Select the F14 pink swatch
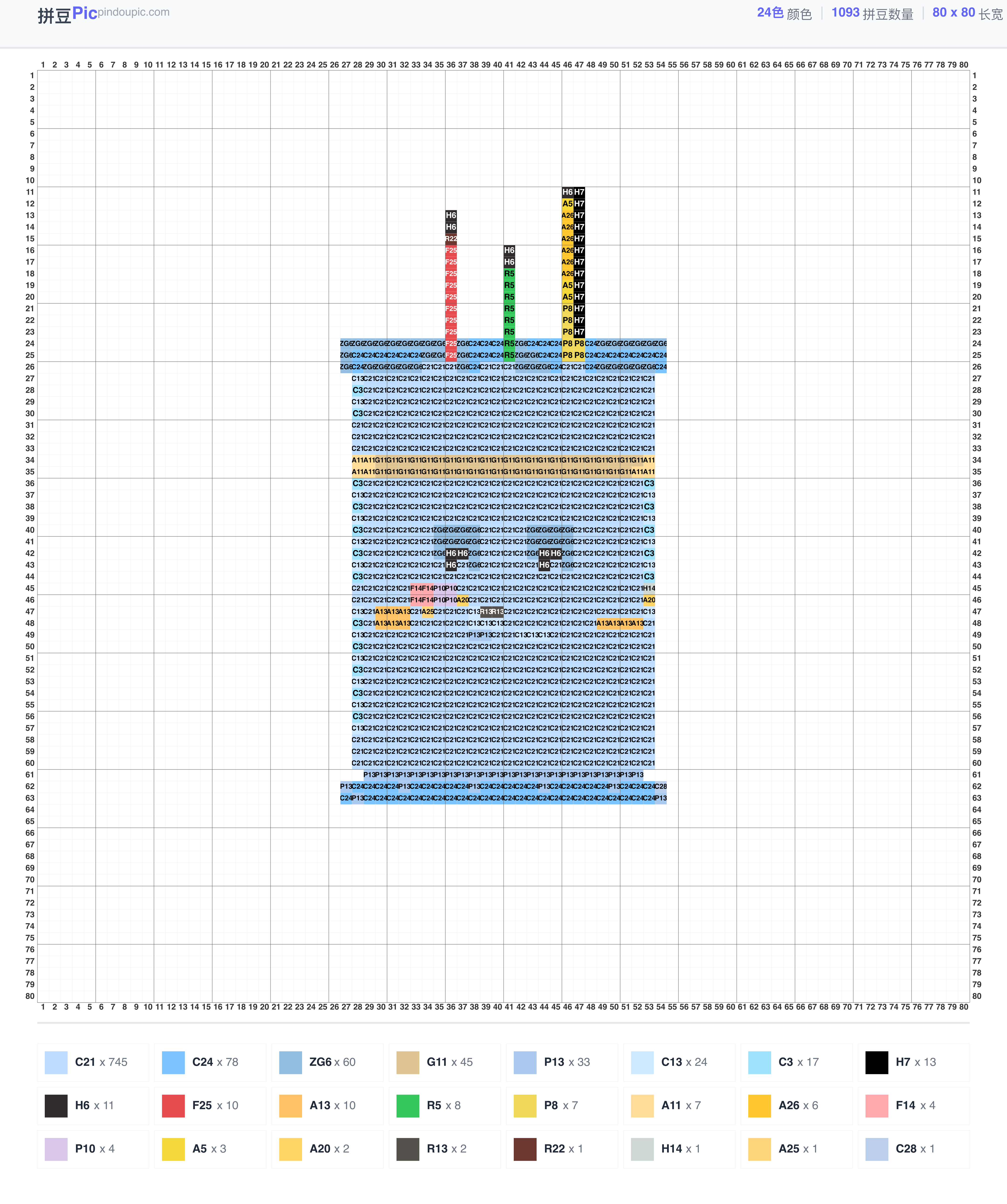 click(877, 1106)
